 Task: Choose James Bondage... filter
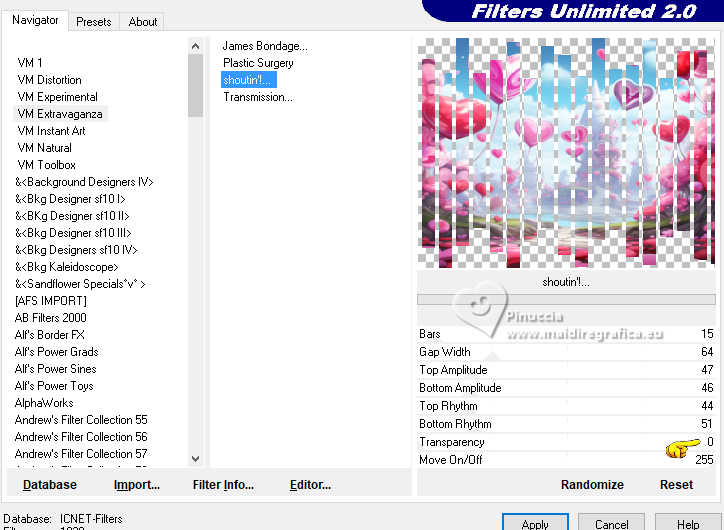pyautogui.click(x=265, y=46)
